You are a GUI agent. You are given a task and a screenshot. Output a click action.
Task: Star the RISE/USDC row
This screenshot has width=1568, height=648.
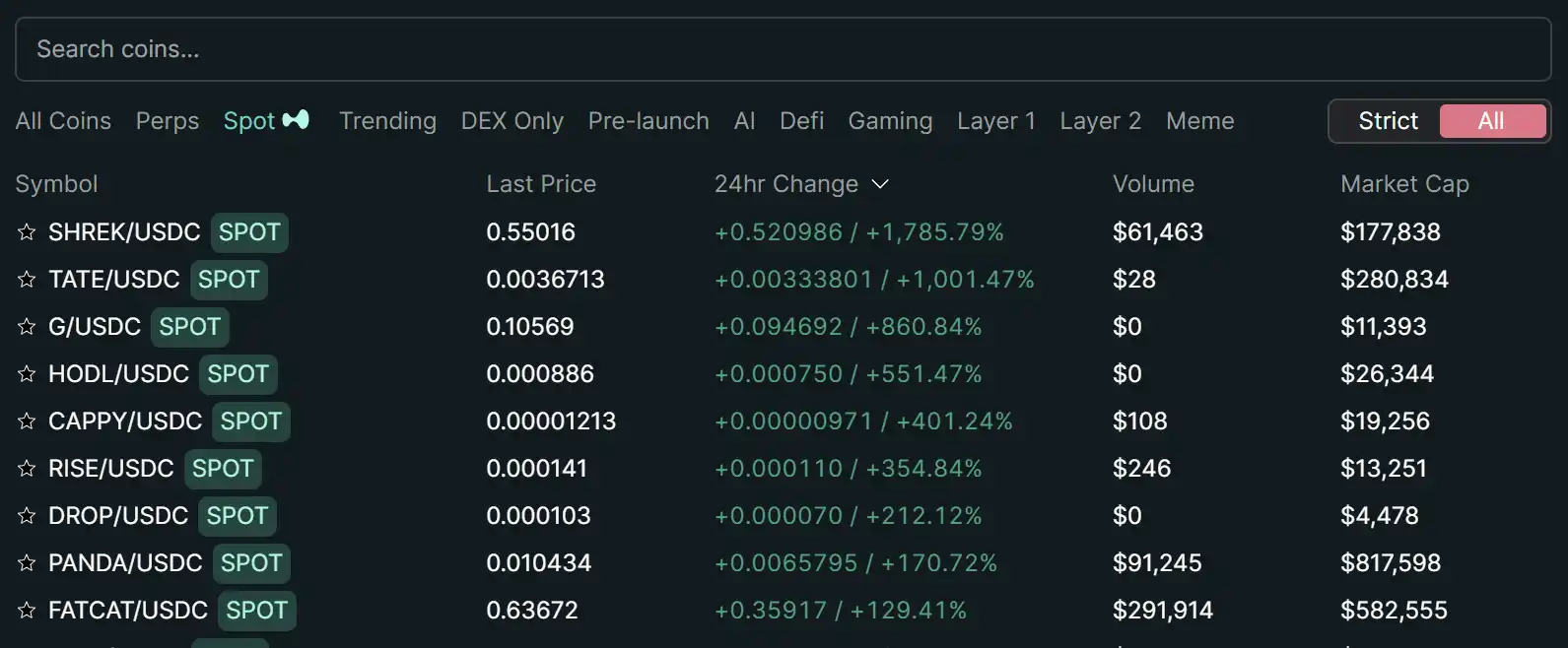[27, 469]
